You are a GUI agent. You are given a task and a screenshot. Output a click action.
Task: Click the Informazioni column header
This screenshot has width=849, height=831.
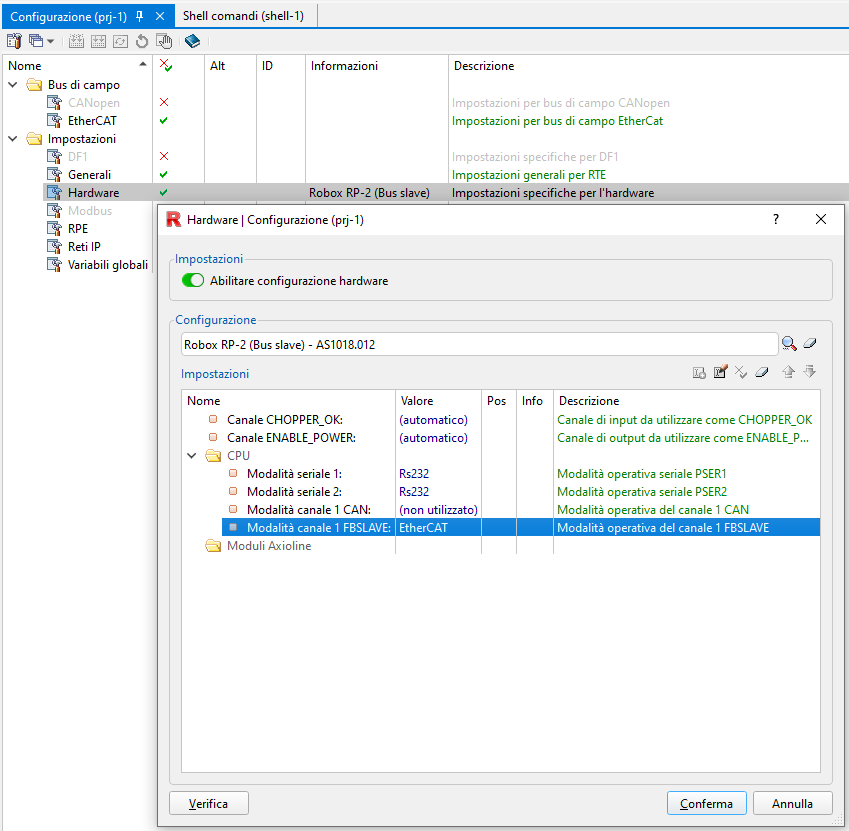(x=377, y=66)
